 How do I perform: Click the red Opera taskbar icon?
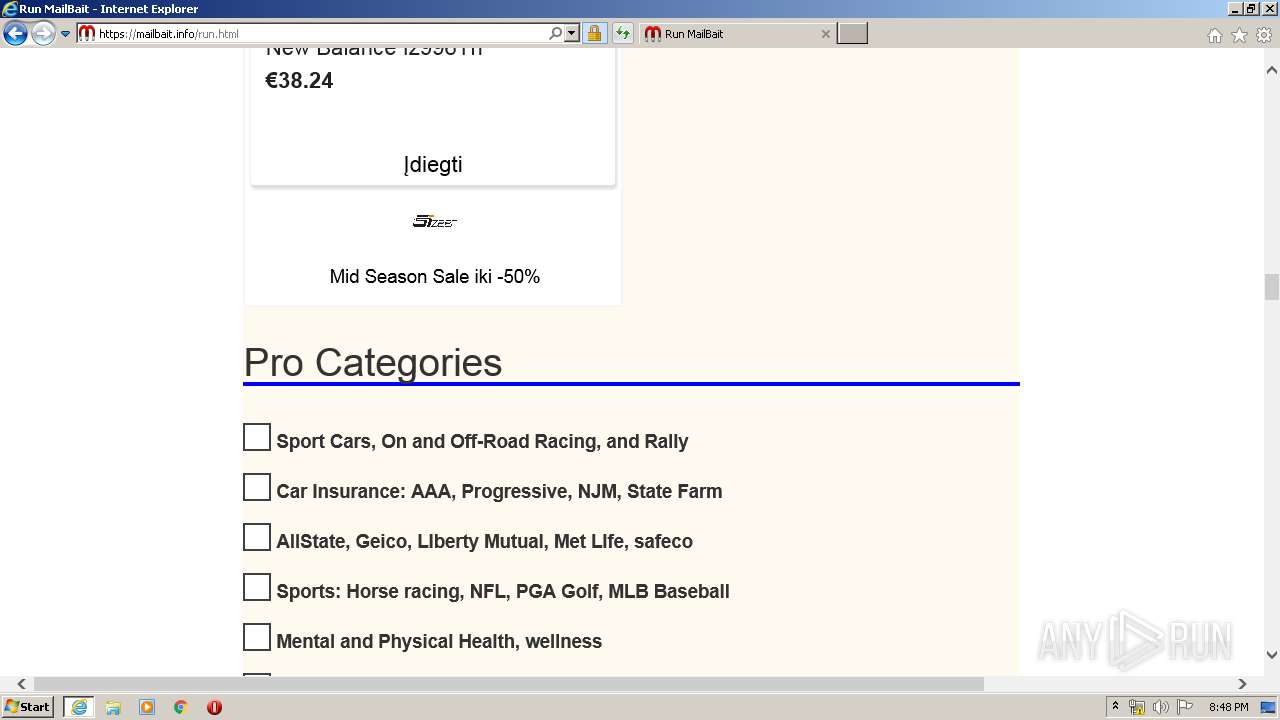point(214,707)
